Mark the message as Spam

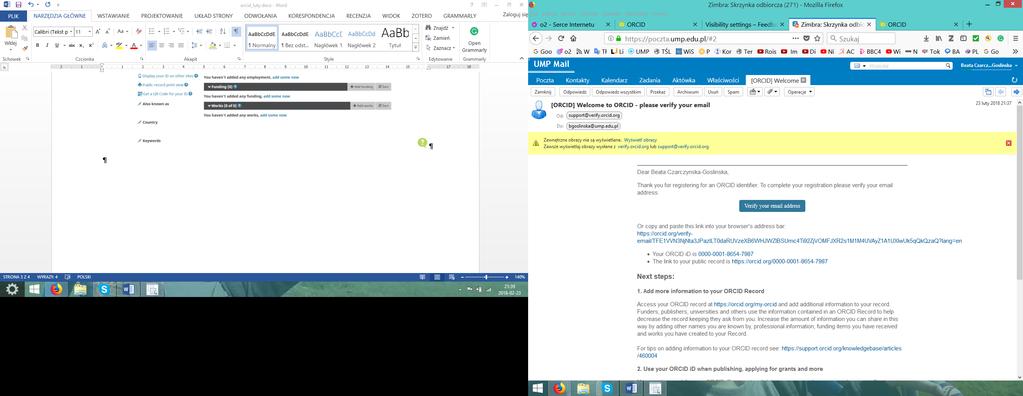click(733, 92)
